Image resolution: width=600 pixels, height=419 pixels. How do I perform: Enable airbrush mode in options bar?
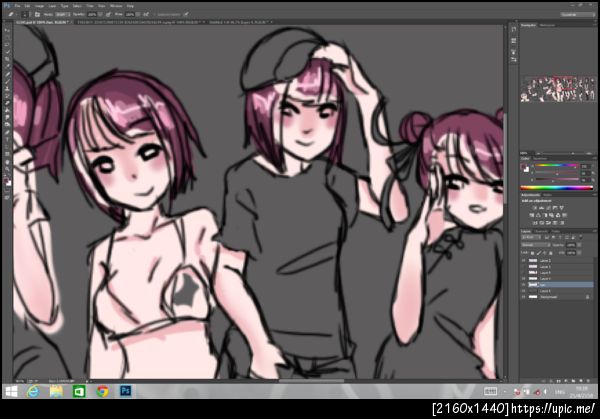[x=146, y=14]
